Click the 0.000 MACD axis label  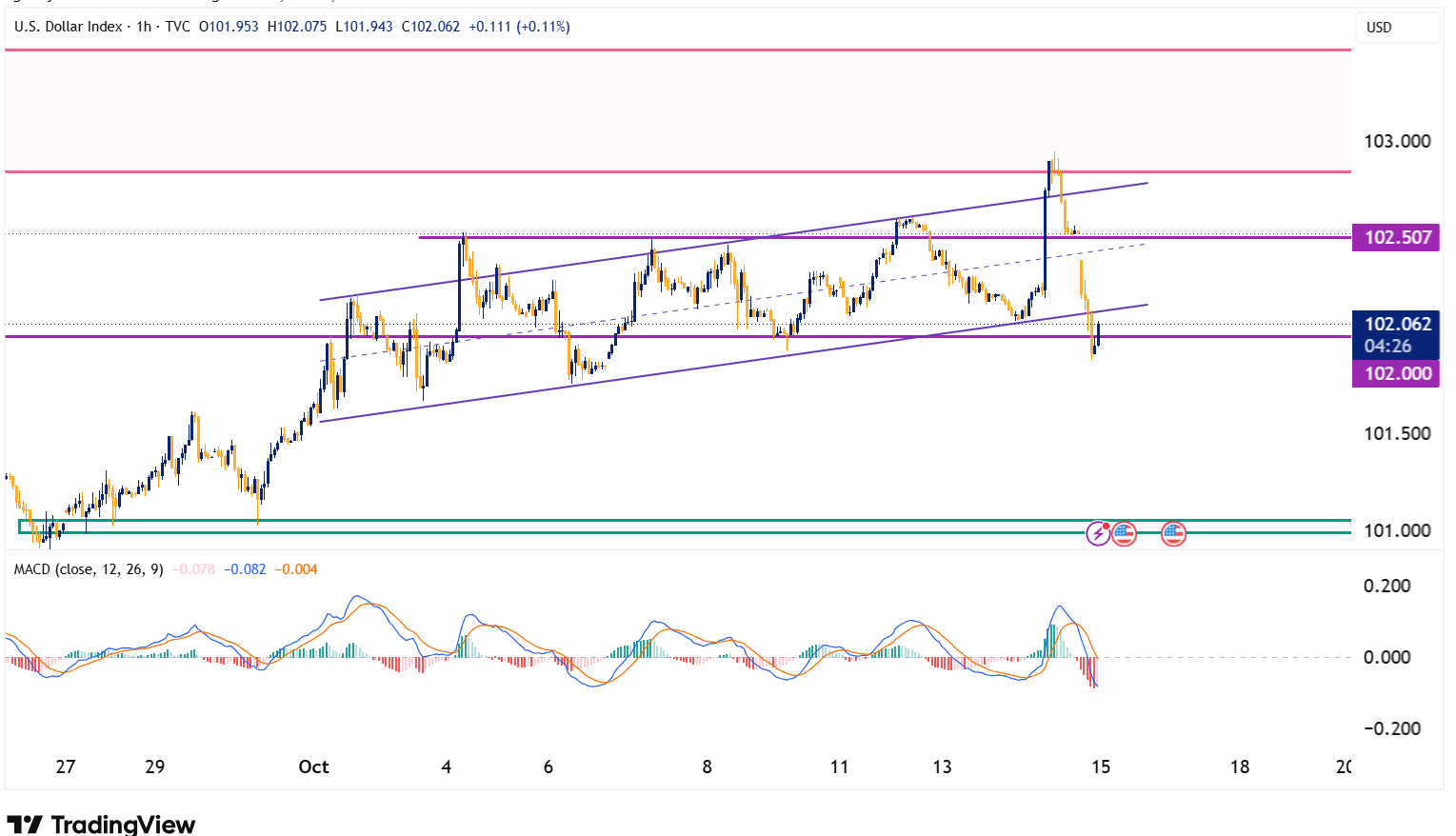click(1387, 657)
